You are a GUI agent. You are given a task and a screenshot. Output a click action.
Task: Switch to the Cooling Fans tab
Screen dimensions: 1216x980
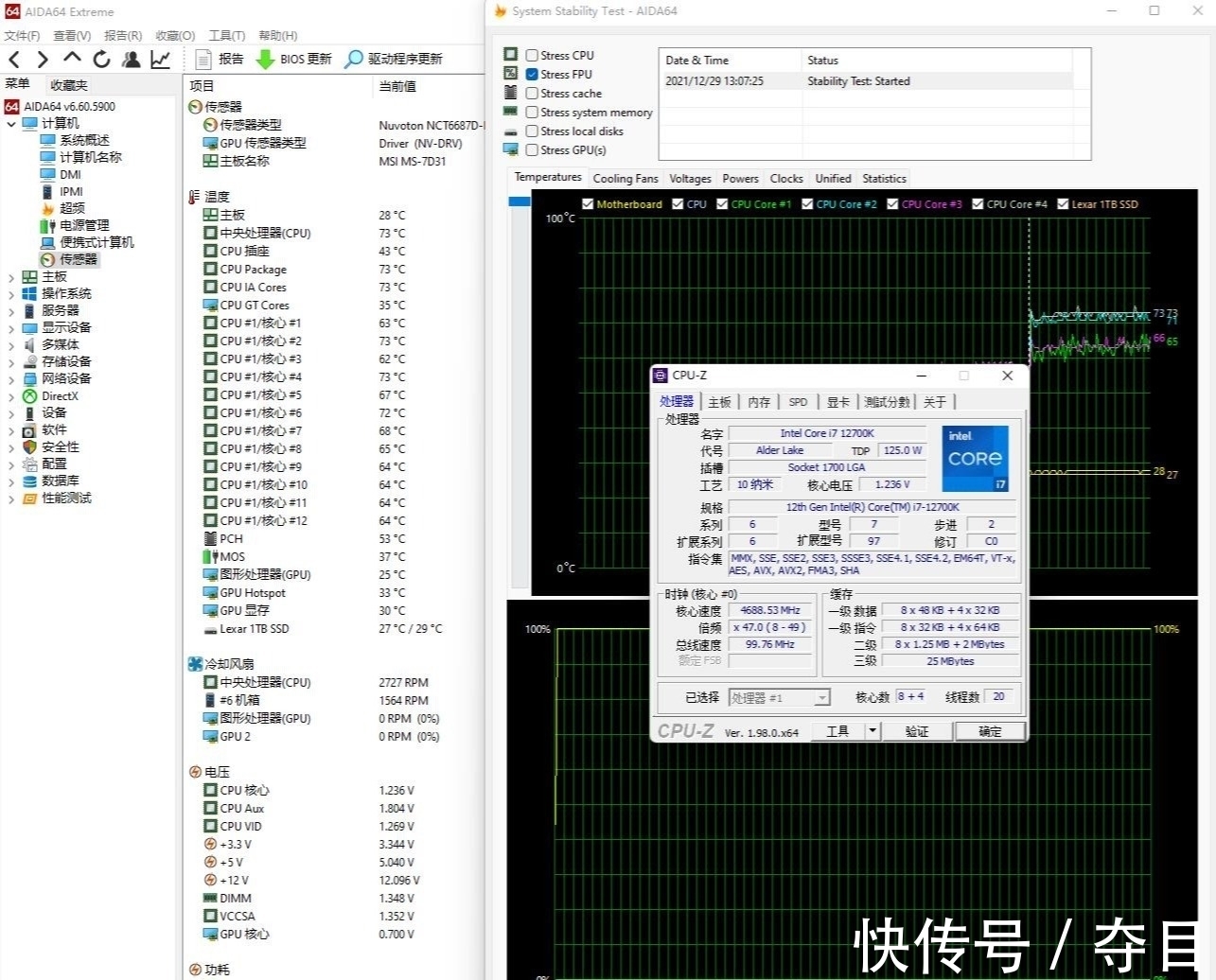click(x=625, y=179)
